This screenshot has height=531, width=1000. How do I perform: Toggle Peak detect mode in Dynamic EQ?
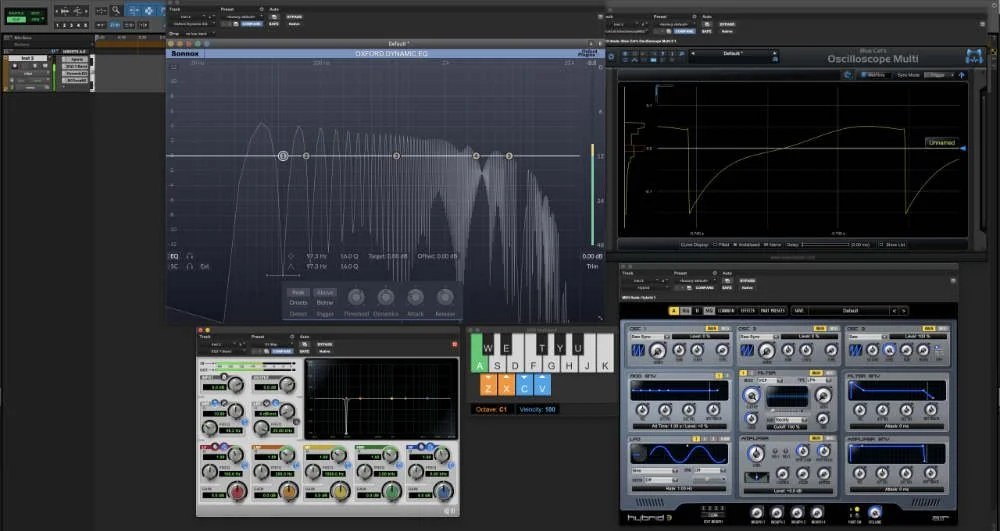(298, 293)
